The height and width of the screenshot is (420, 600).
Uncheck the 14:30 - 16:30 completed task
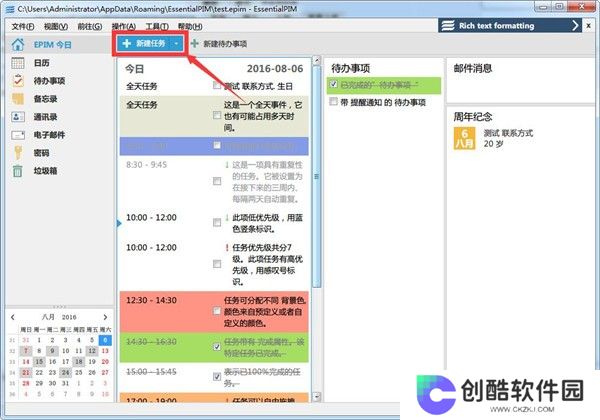tap(217, 347)
